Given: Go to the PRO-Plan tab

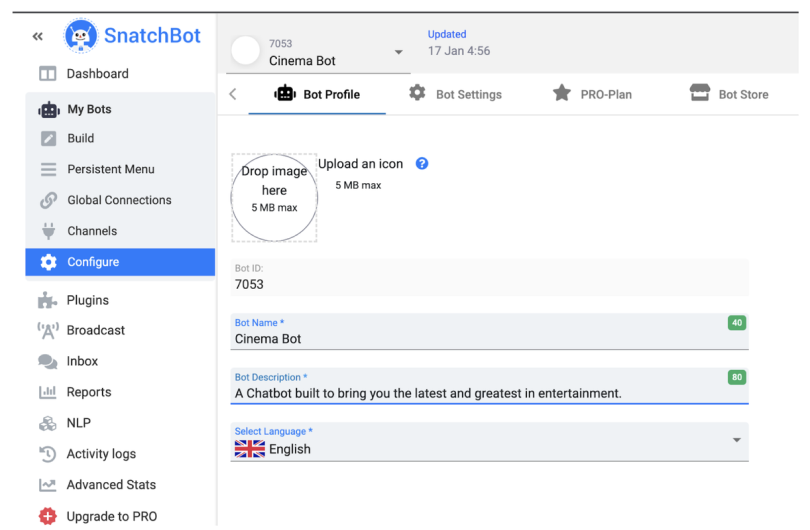Looking at the screenshot, I should (592, 95).
